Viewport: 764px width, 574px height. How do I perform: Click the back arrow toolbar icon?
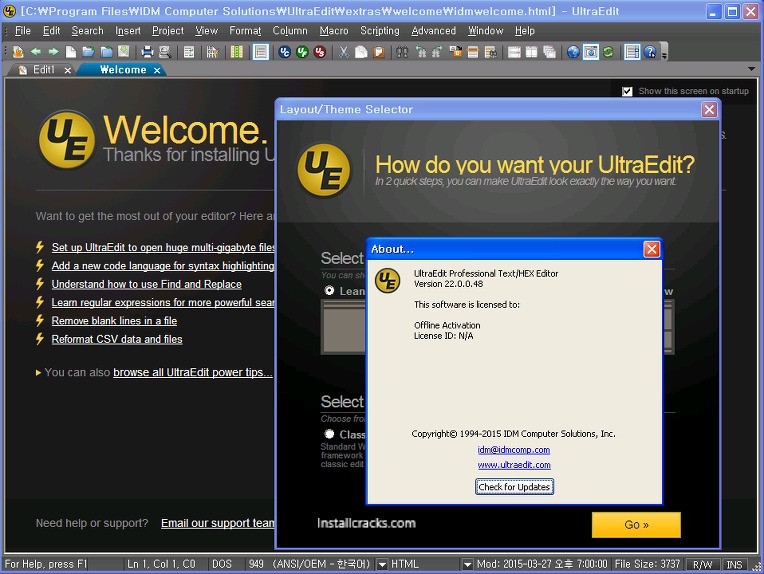[x=35, y=52]
